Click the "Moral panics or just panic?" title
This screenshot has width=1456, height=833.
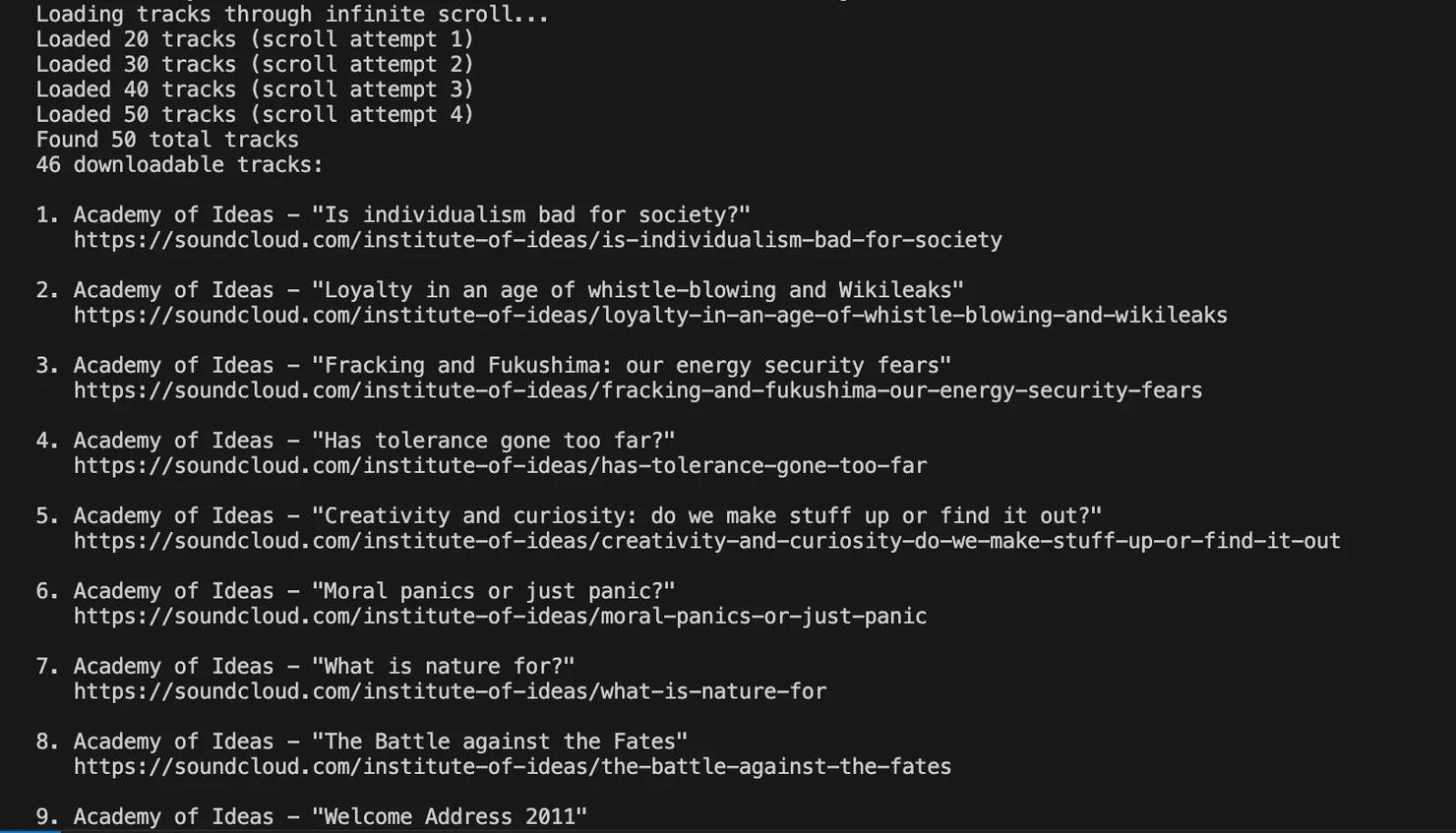pos(494,592)
